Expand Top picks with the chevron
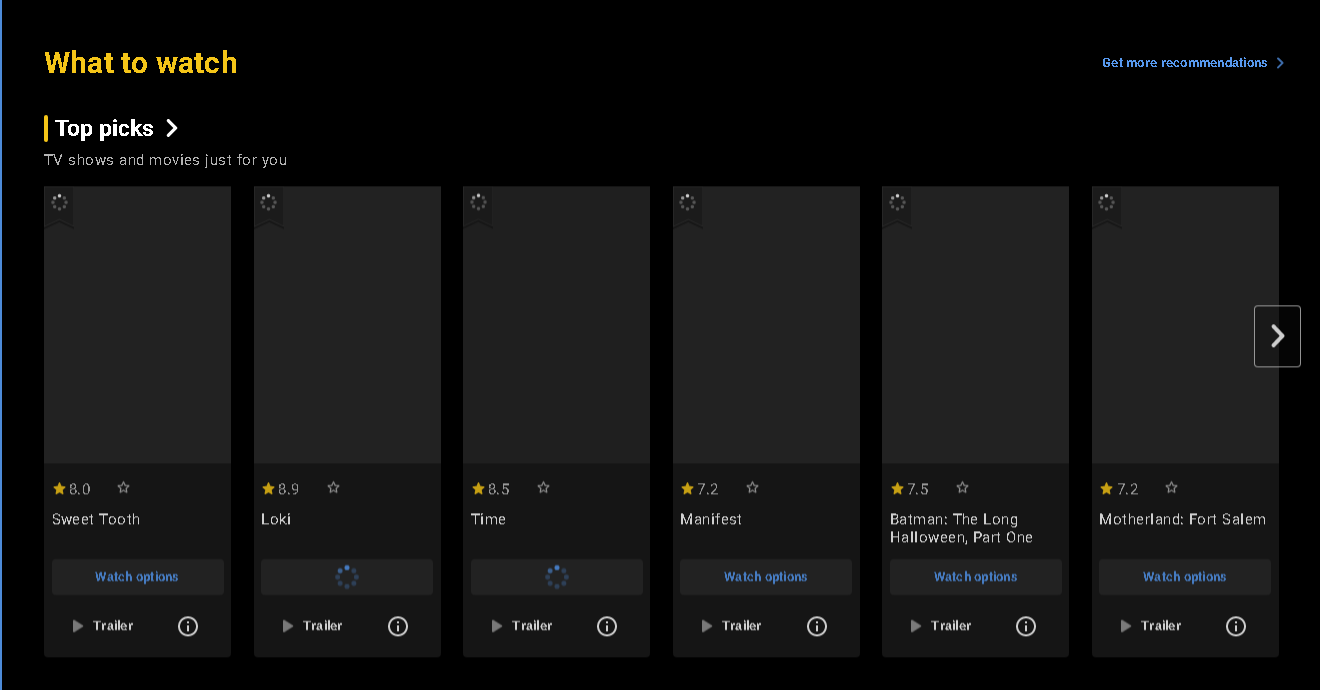1320x690 pixels. [x=172, y=128]
